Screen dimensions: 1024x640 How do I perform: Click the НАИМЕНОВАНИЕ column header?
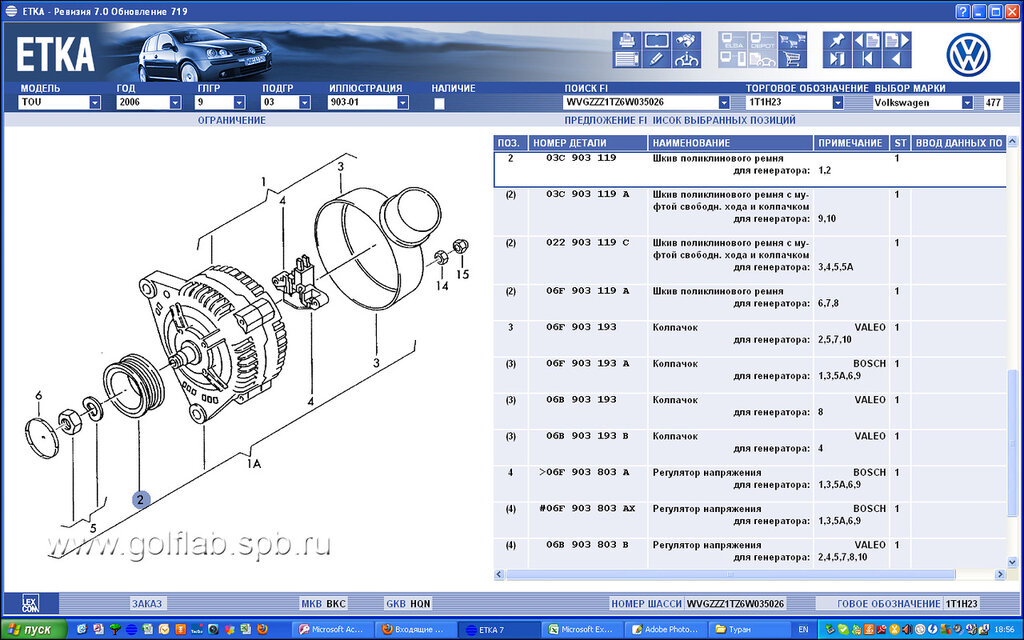[730, 143]
